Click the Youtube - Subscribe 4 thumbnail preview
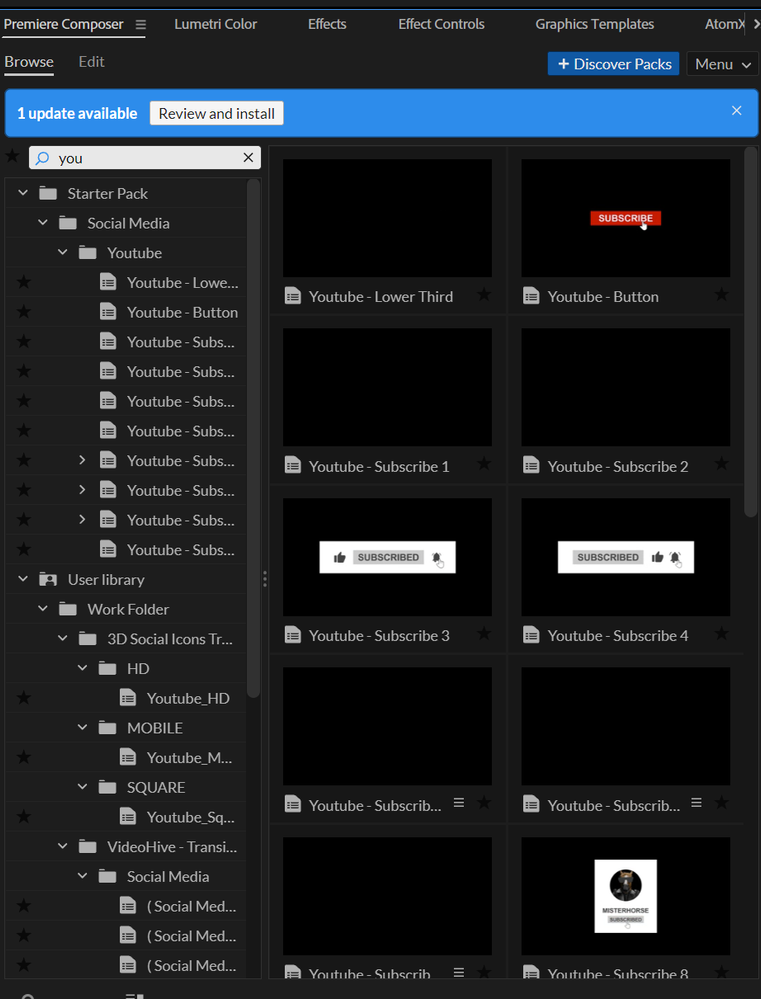Viewport: 761px width, 999px height. tap(625, 557)
